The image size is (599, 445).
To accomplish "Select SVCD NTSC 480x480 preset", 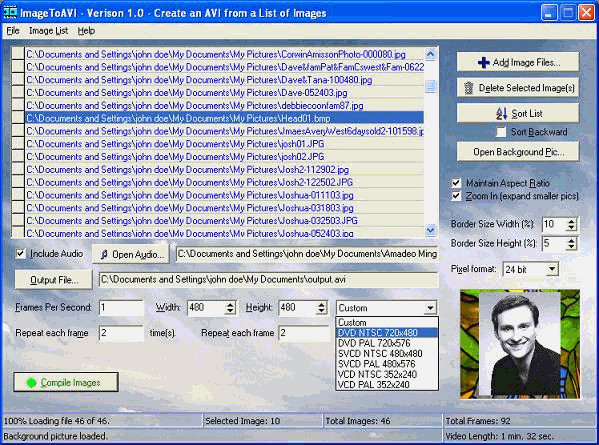I will point(387,353).
